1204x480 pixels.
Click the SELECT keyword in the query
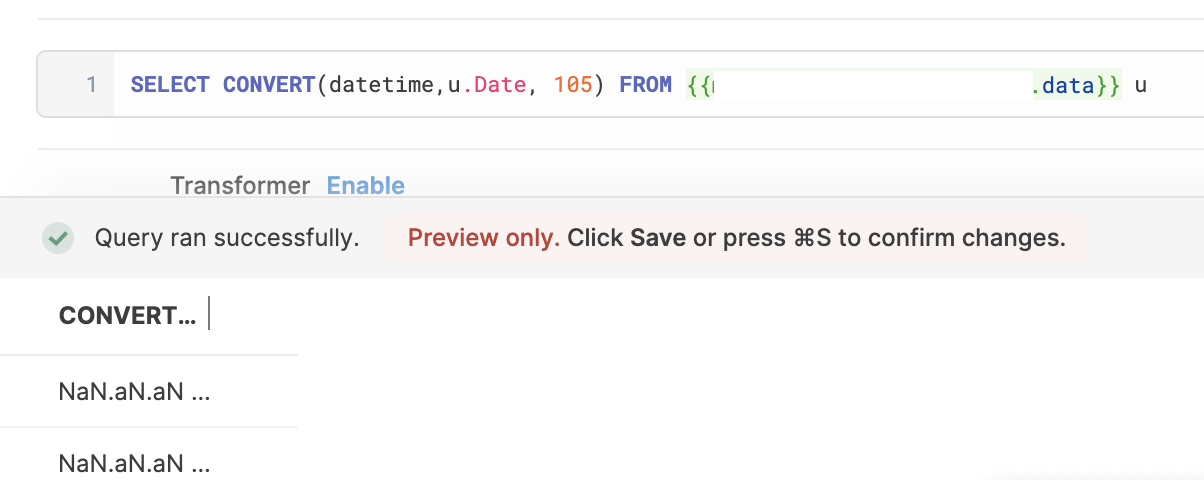(170, 85)
